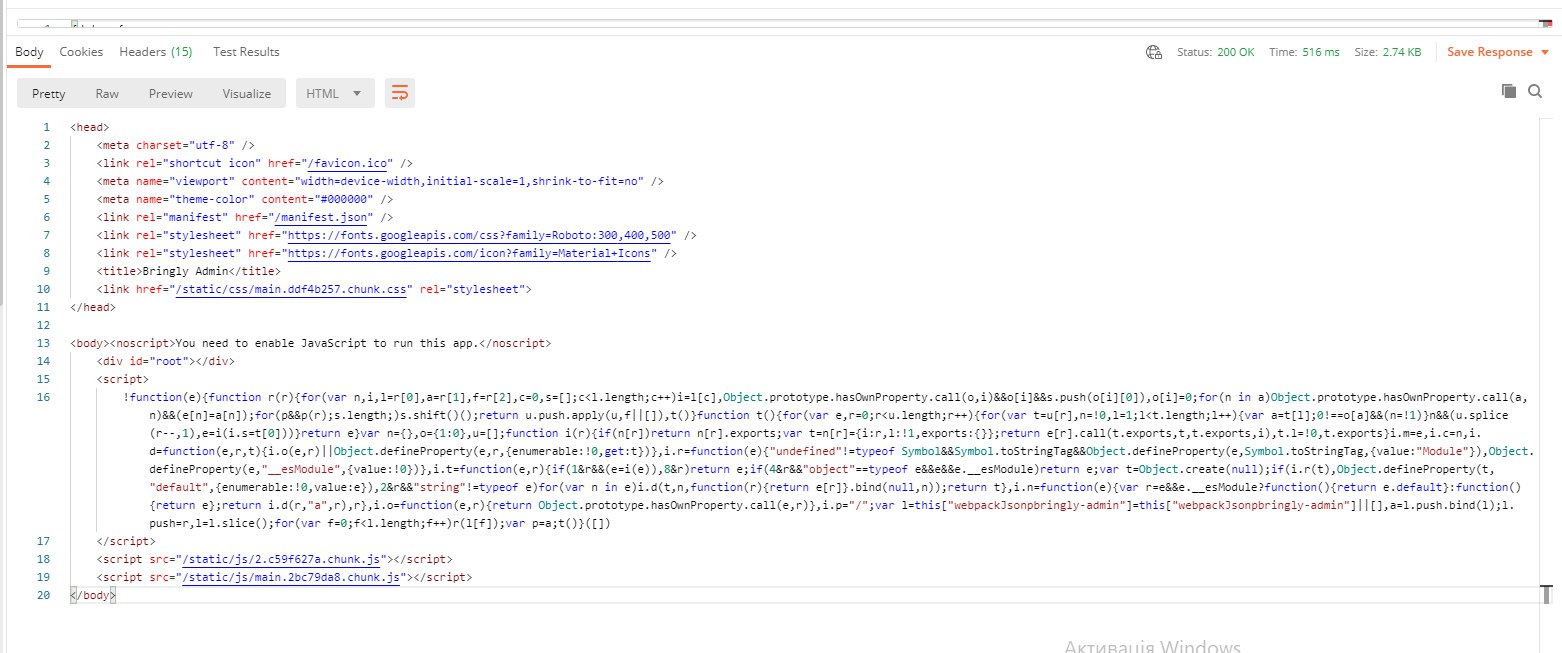1562x653 pixels.
Task: Select the Visualize view mode
Action: (247, 93)
